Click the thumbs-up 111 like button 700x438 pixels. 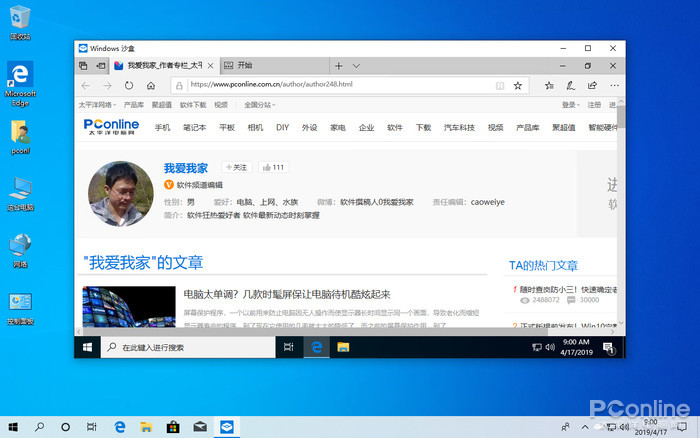tap(272, 167)
